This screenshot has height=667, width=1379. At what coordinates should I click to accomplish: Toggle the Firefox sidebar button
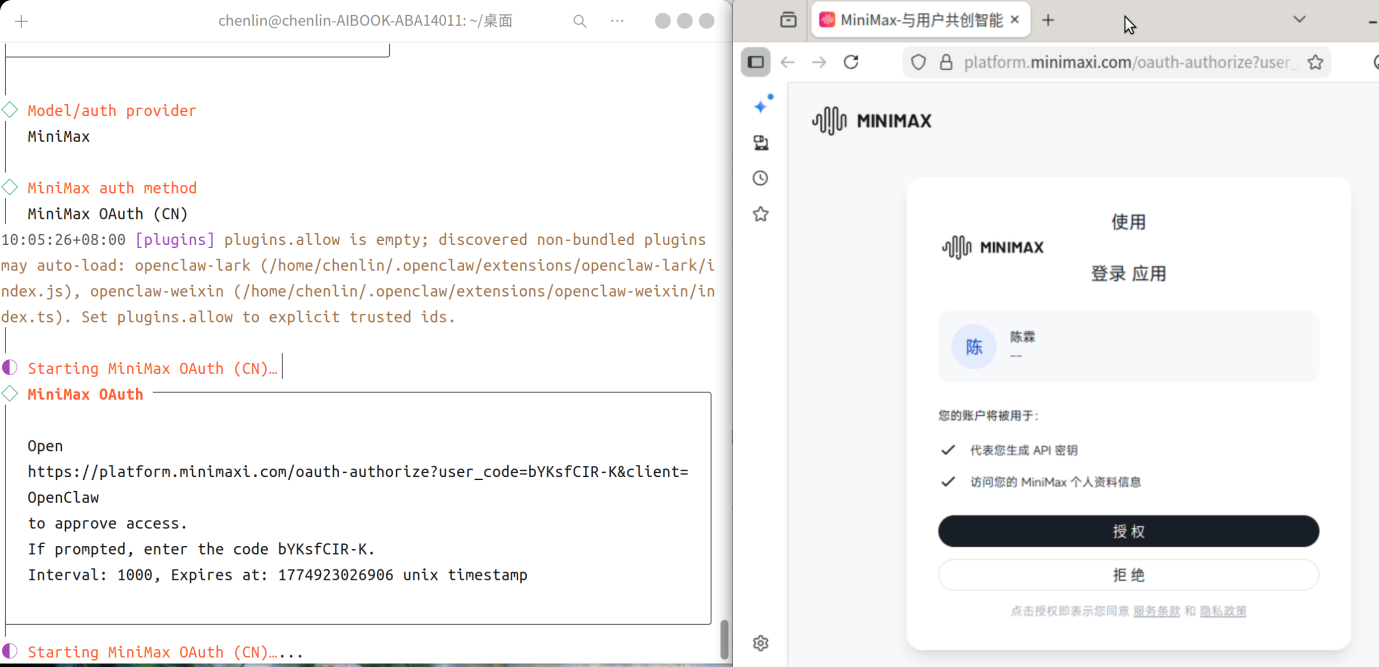coord(756,62)
